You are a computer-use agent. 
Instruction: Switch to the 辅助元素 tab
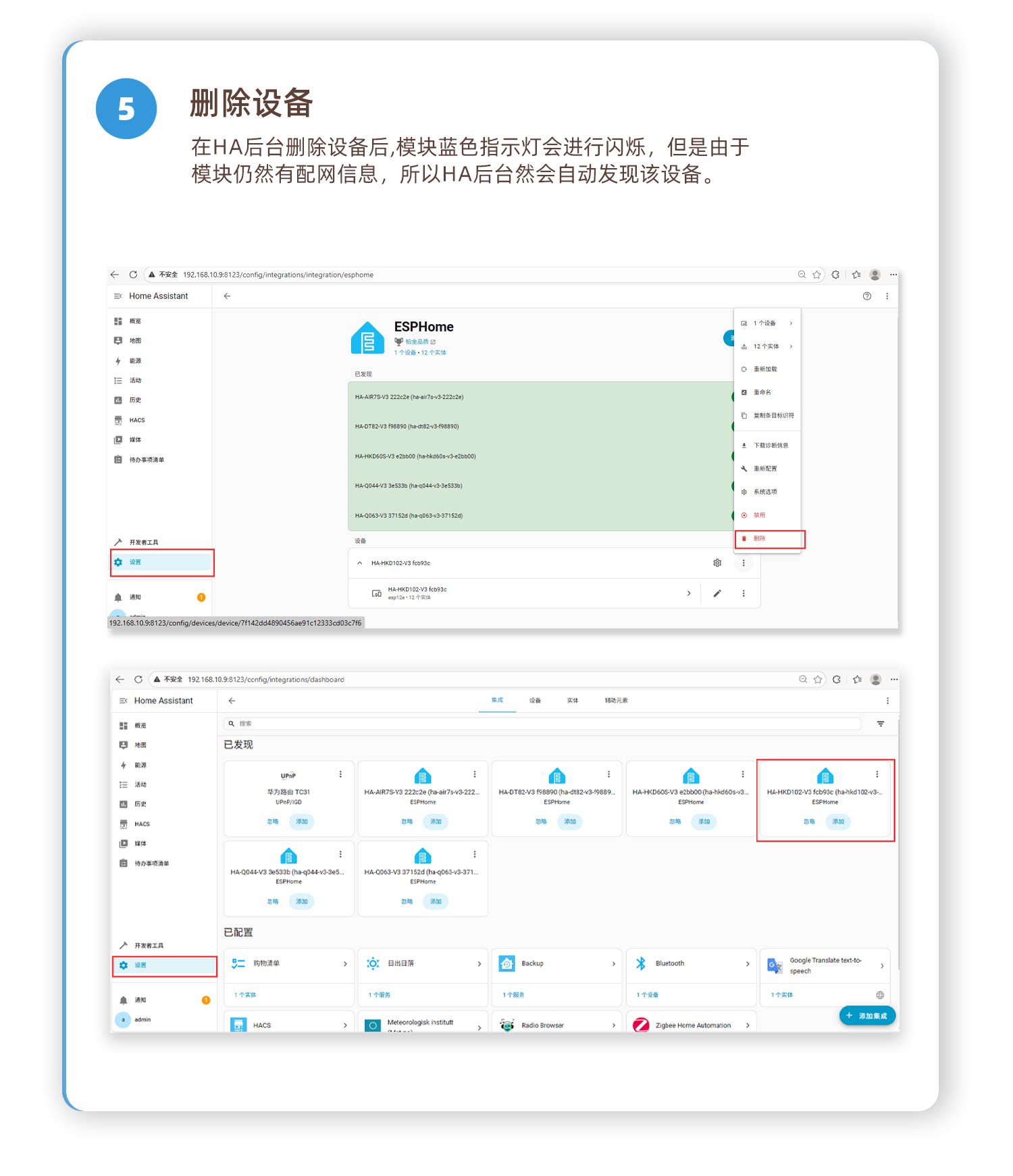pyautogui.click(x=616, y=701)
